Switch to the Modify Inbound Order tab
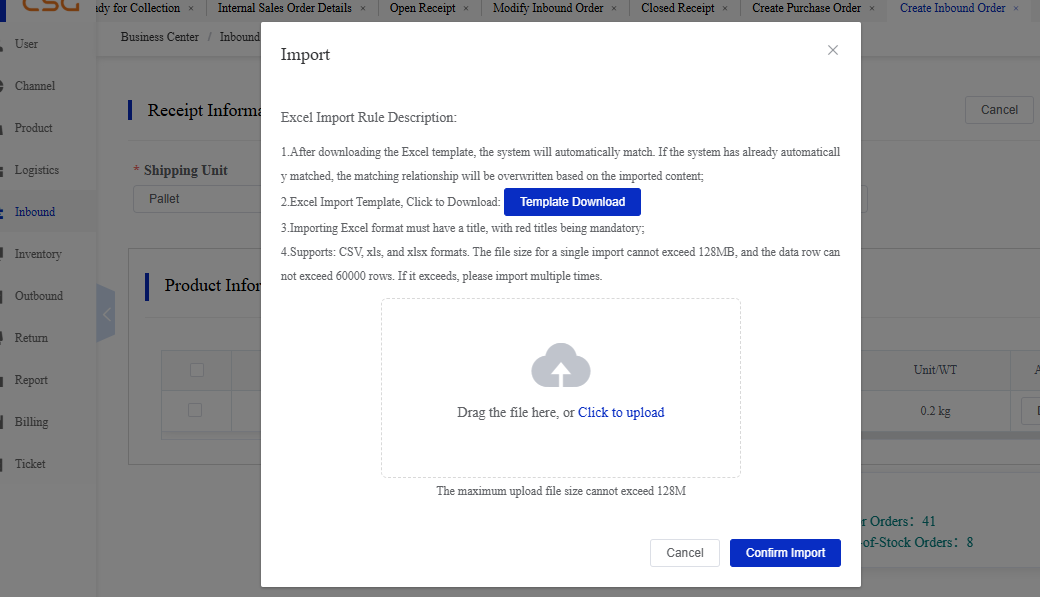Viewport: 1040px width, 597px height. click(x=548, y=8)
